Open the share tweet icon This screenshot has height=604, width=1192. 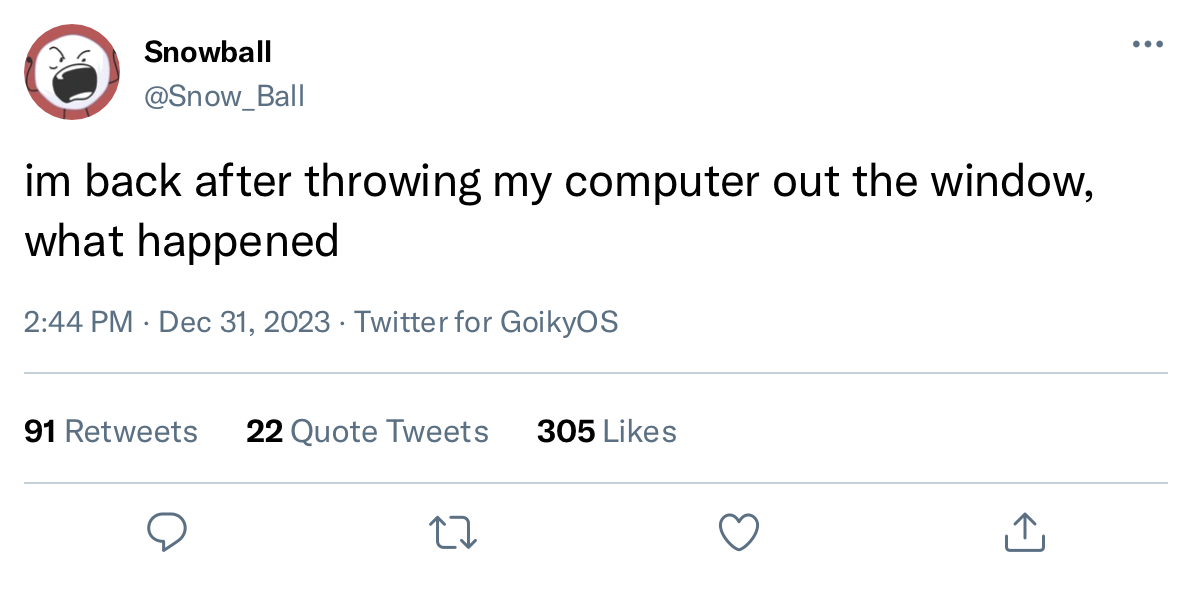pos(1024,532)
